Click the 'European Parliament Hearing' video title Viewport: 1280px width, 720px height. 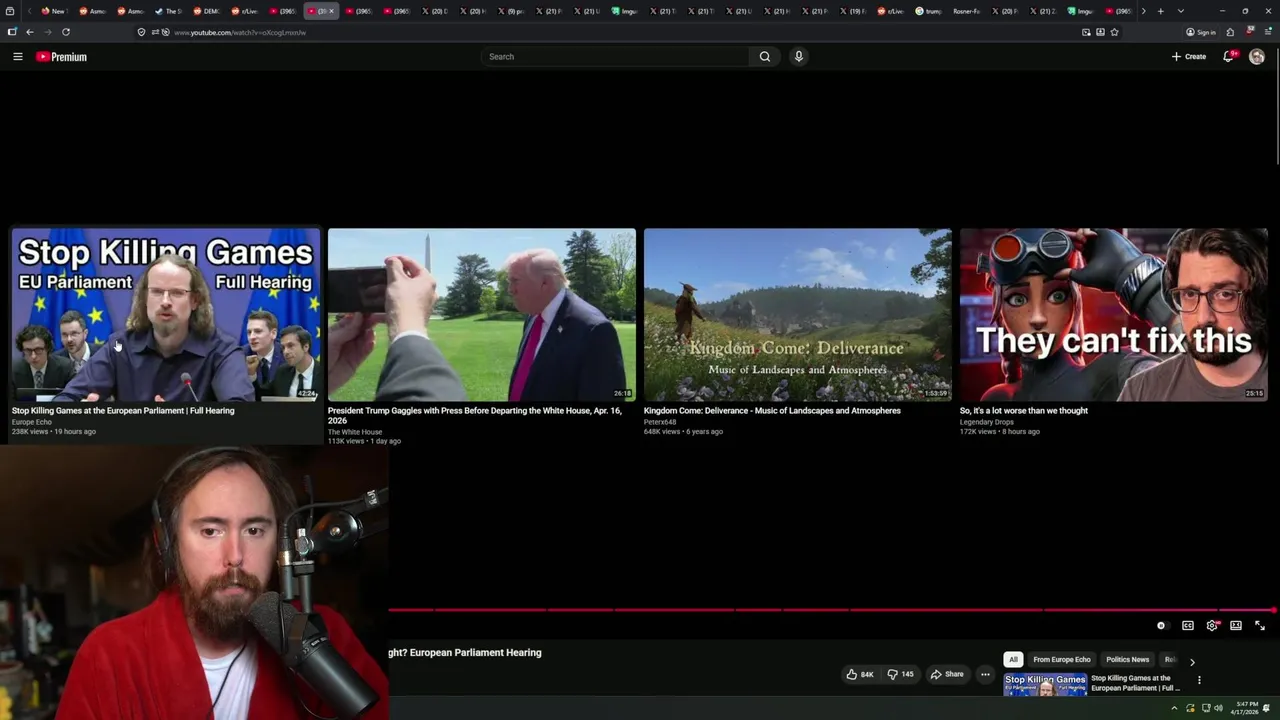(x=465, y=653)
